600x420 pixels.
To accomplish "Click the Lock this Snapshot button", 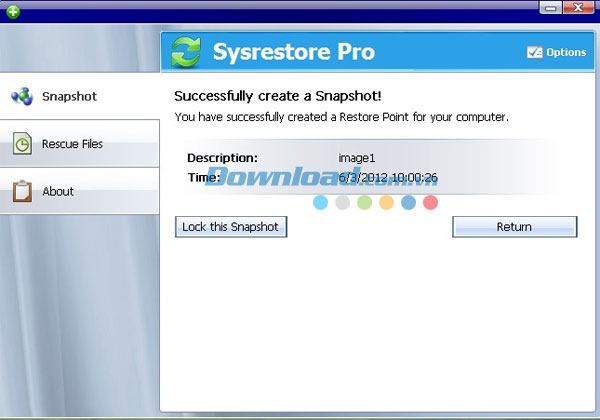I will (x=231, y=227).
